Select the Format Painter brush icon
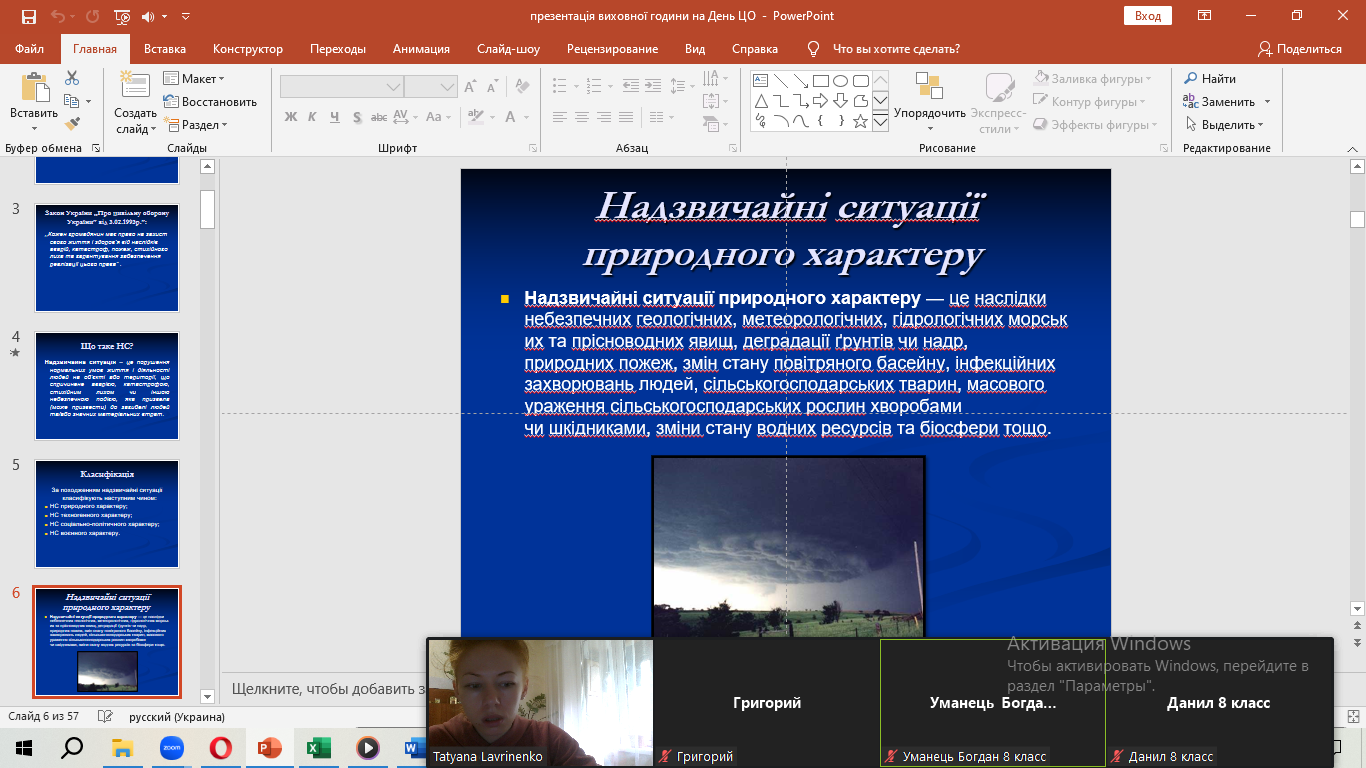Image resolution: width=1366 pixels, height=768 pixels. coord(72,124)
